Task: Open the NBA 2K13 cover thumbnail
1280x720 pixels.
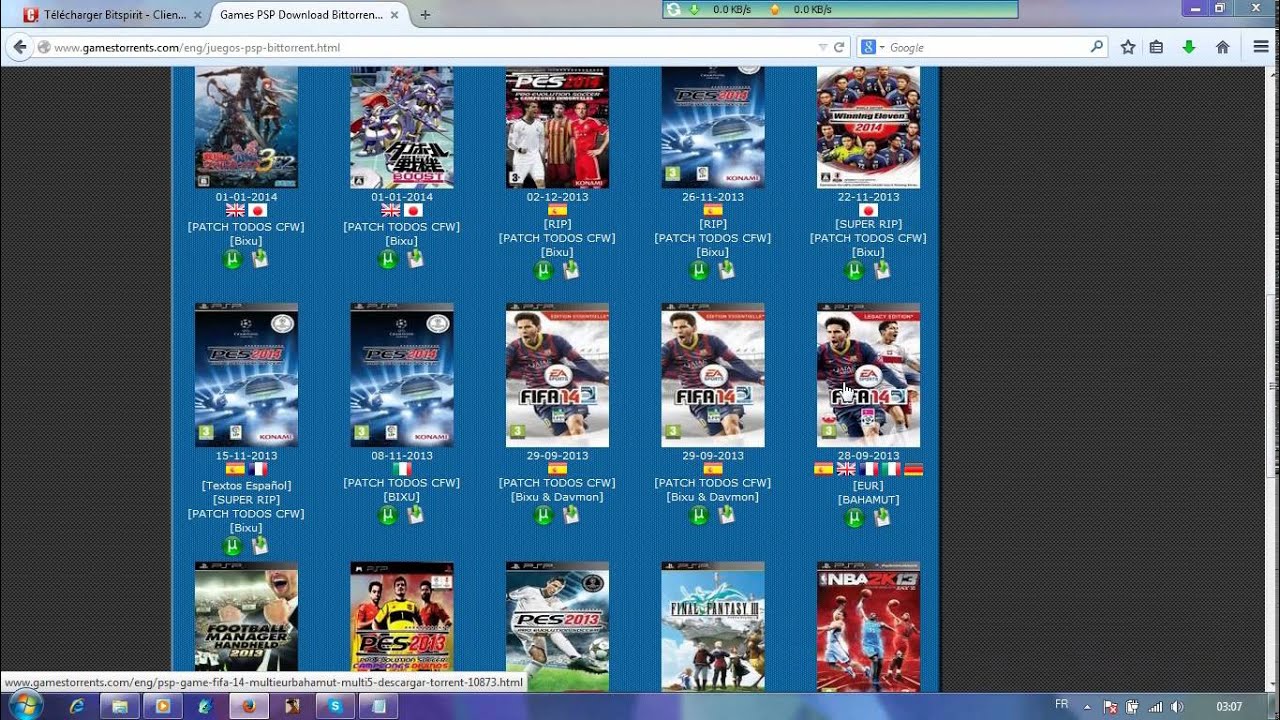Action: tap(868, 627)
